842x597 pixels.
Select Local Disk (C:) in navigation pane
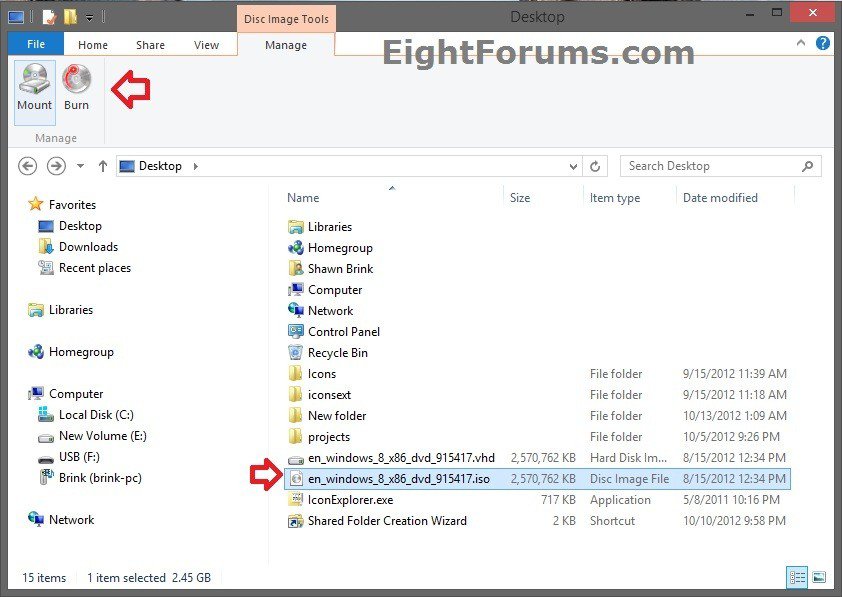coord(96,415)
